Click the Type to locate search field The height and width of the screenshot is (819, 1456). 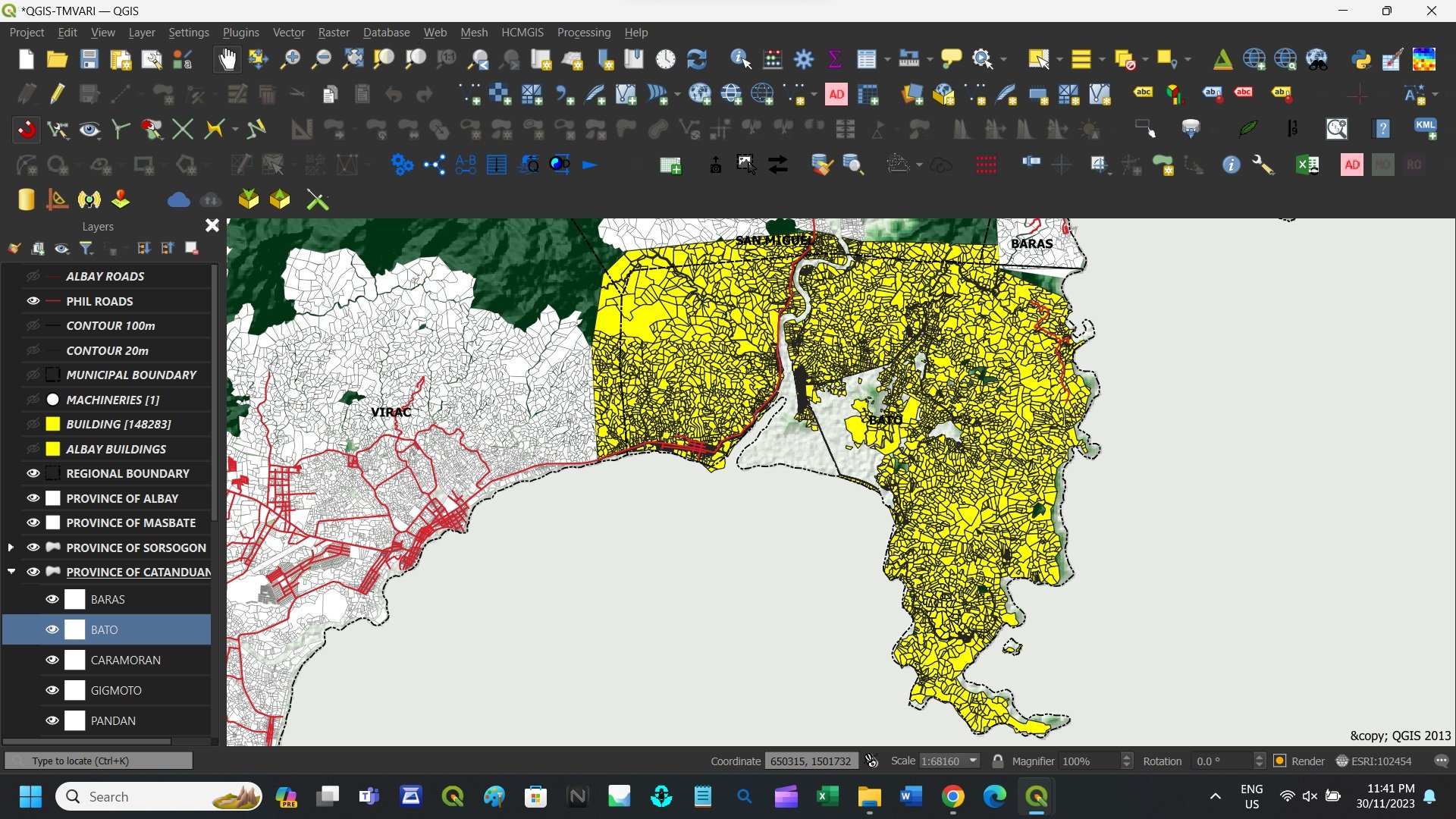tap(99, 761)
